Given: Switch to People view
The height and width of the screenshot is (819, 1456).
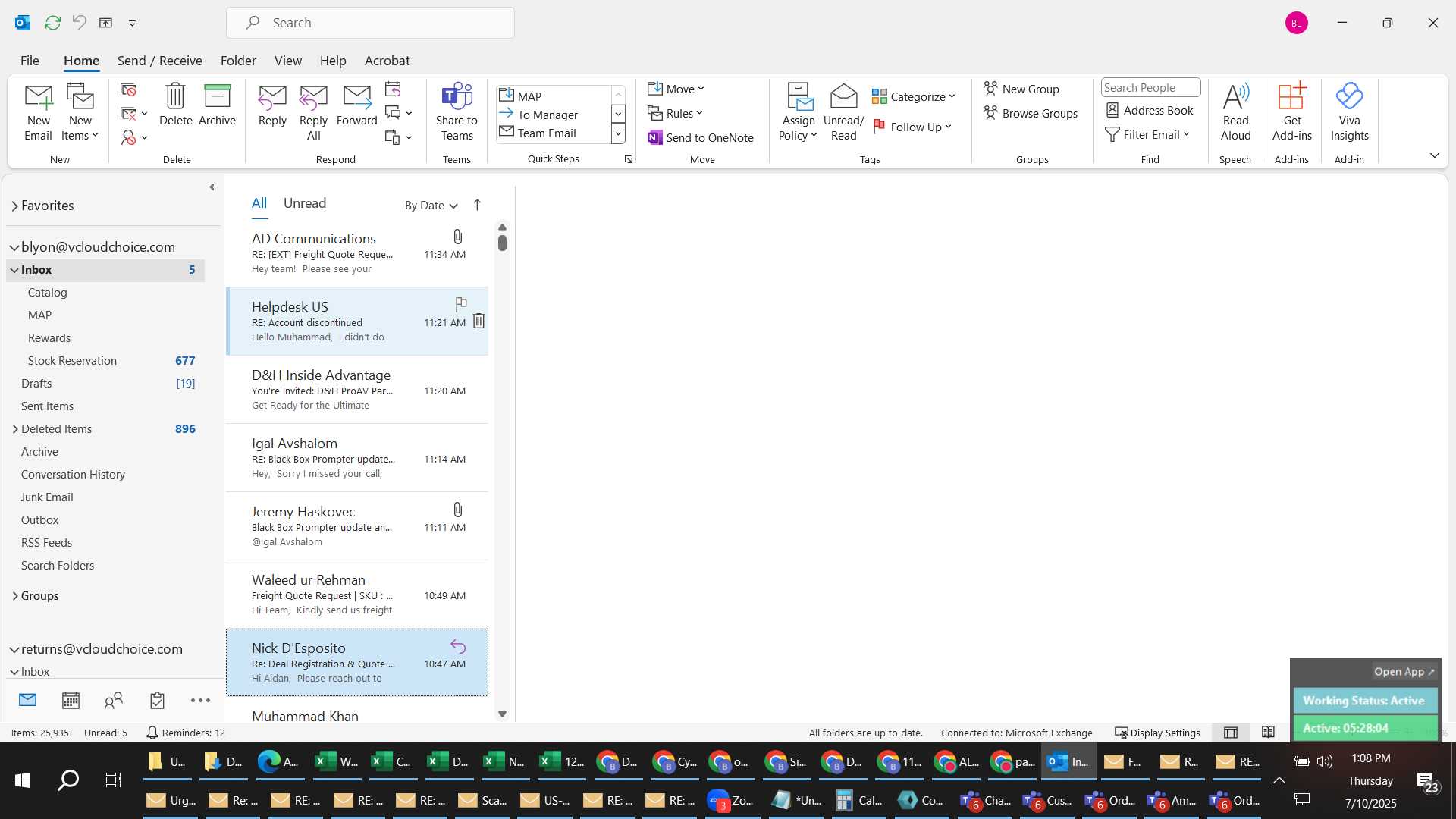Looking at the screenshot, I should (x=114, y=700).
